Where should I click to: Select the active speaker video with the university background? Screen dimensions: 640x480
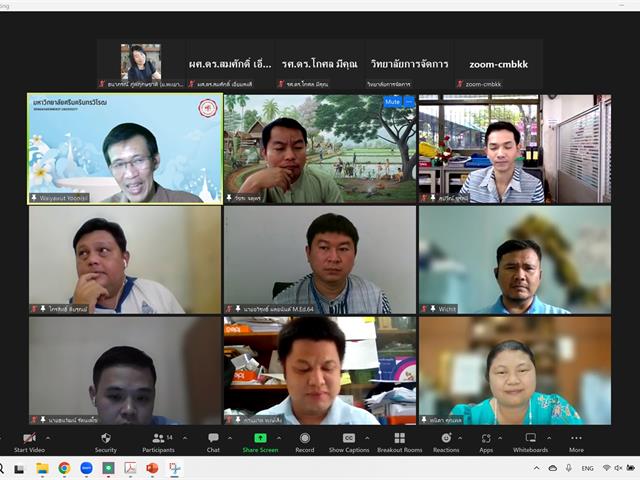click(x=125, y=149)
